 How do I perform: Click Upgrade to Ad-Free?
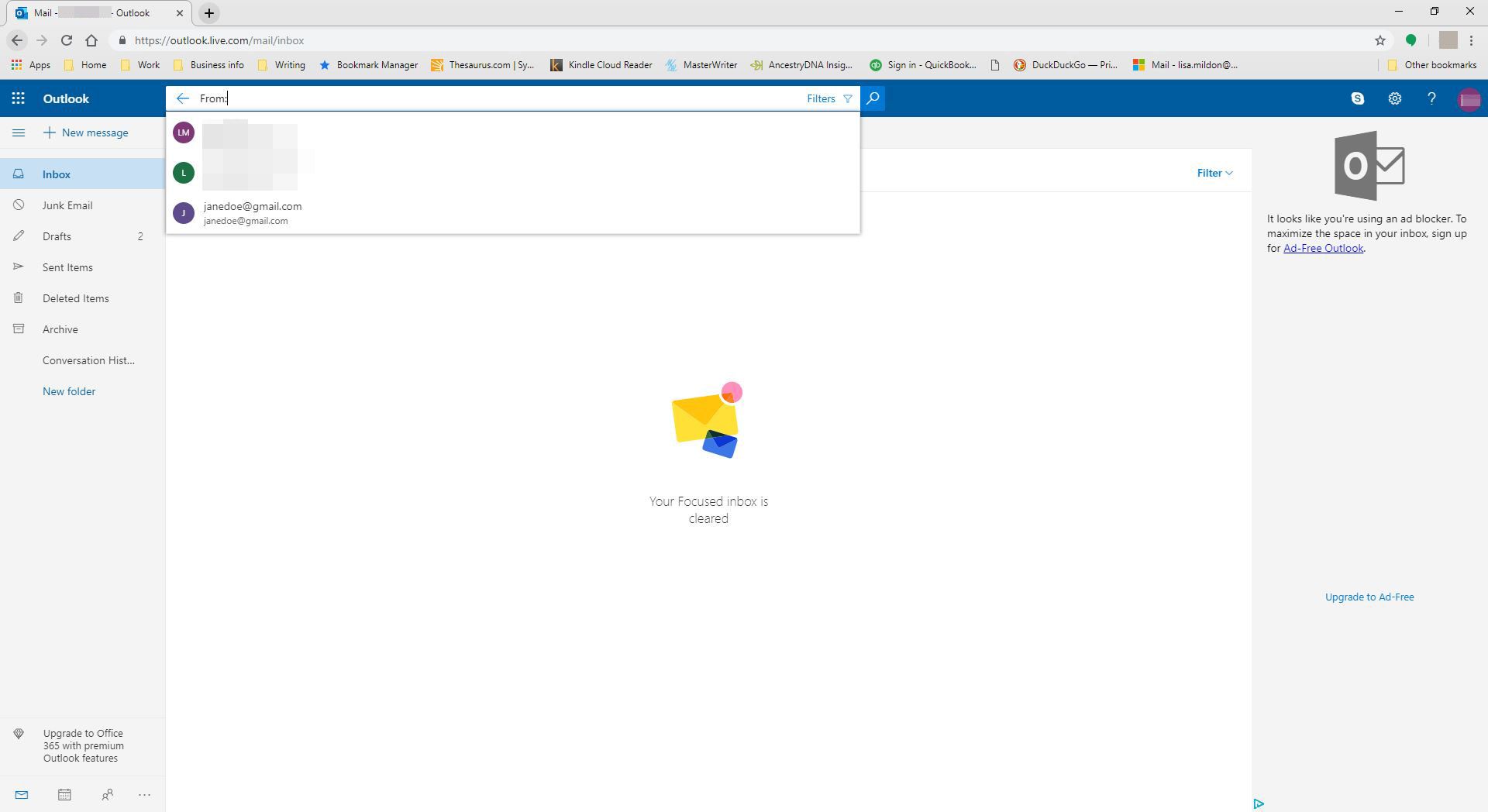click(x=1369, y=597)
